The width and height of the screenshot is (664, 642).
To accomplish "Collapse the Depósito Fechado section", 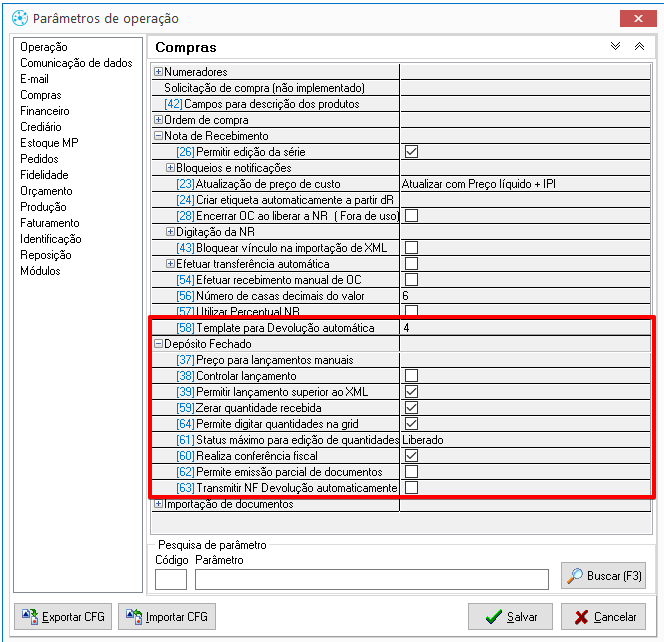I will 158,344.
